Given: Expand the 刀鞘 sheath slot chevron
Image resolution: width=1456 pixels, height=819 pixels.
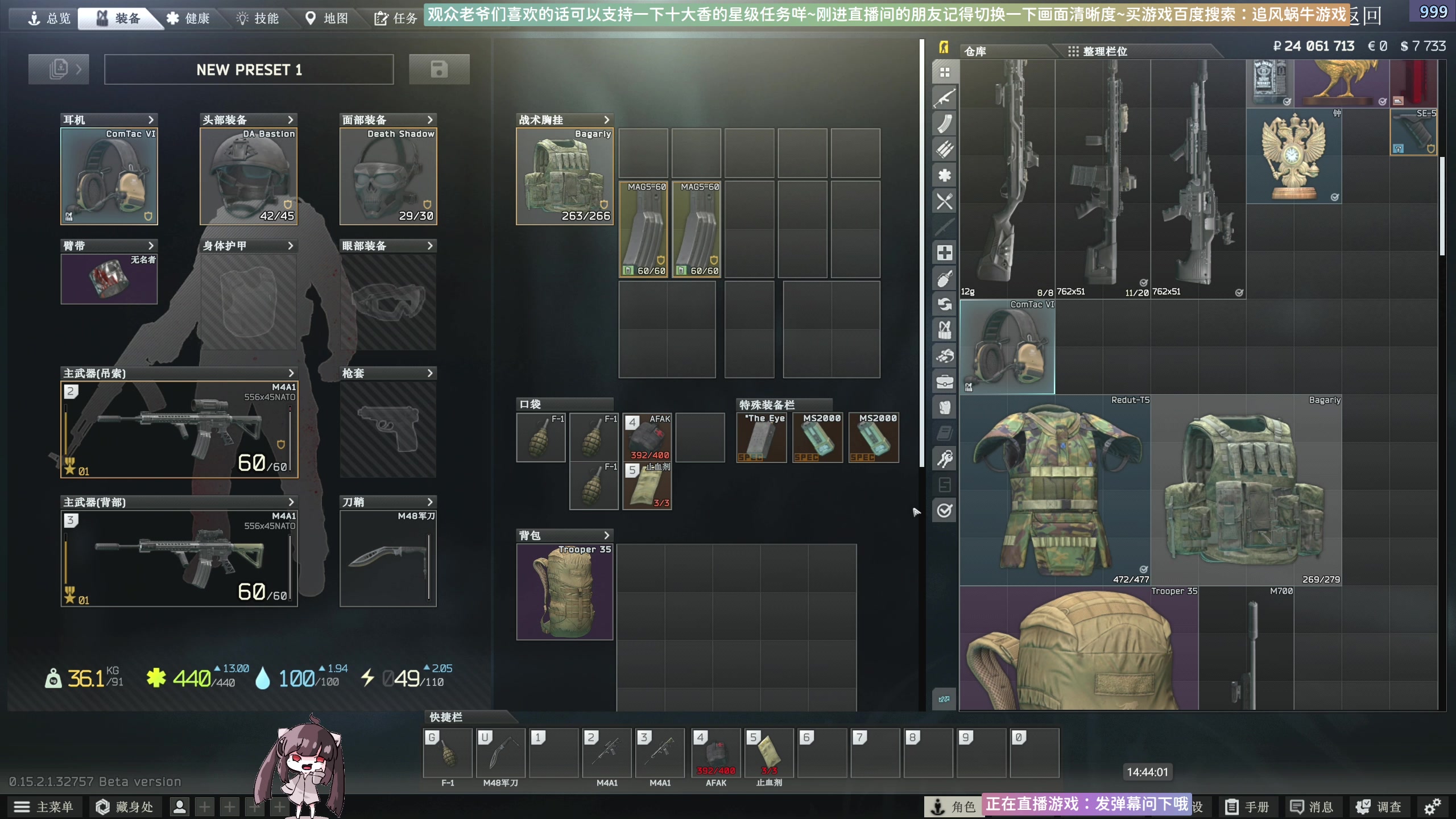Looking at the screenshot, I should point(430,502).
